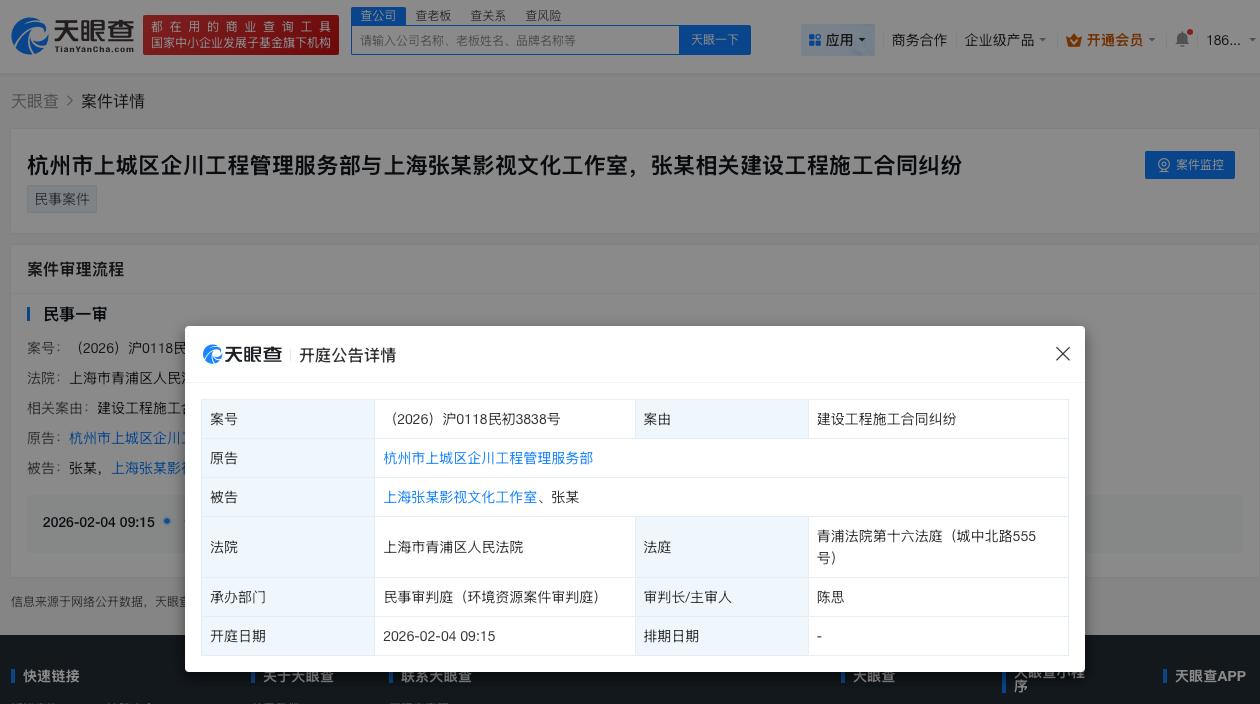Open notifications via the bell icon
This screenshot has height=704, width=1260.
(1182, 40)
